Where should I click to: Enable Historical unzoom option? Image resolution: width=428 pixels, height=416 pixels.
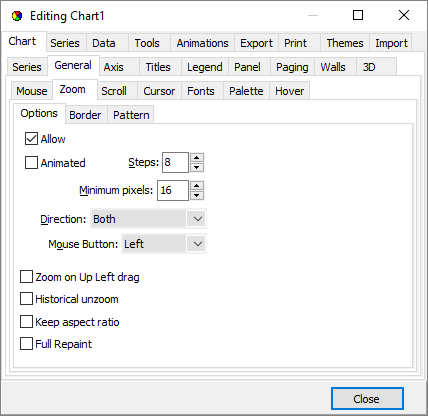tap(26, 299)
